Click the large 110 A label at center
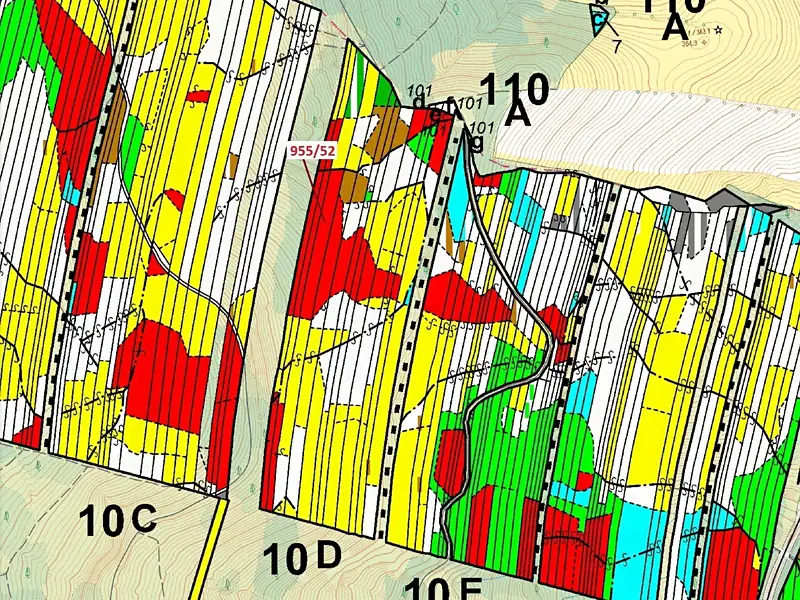 [x=515, y=99]
